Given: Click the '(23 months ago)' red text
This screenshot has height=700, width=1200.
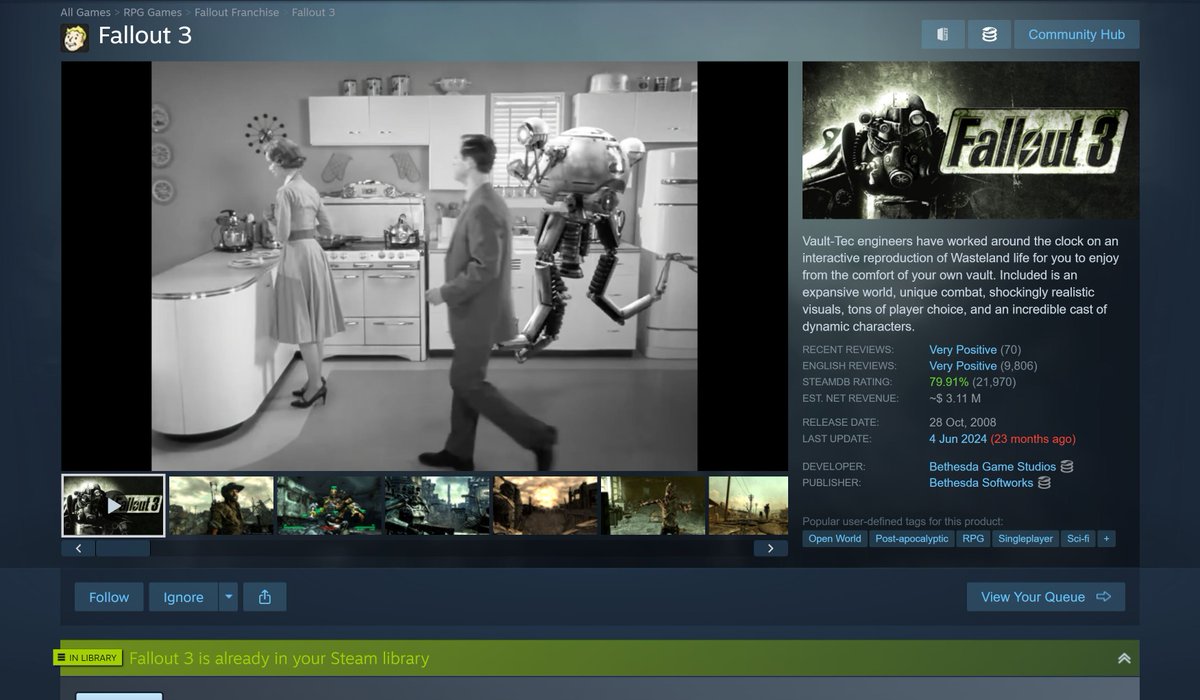Looking at the screenshot, I should (x=1033, y=439).
